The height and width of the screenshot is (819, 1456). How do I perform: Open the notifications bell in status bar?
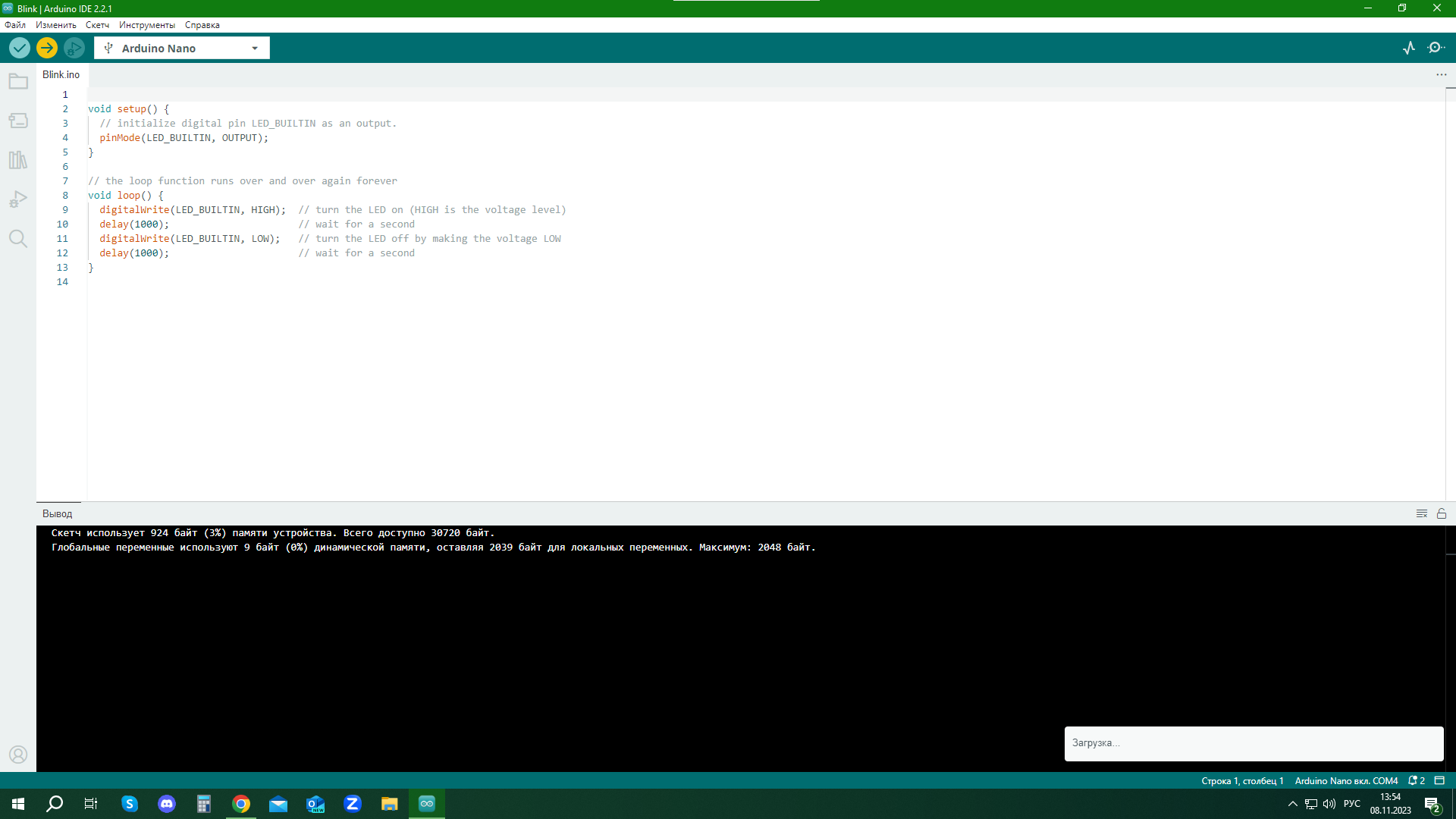click(x=1417, y=780)
